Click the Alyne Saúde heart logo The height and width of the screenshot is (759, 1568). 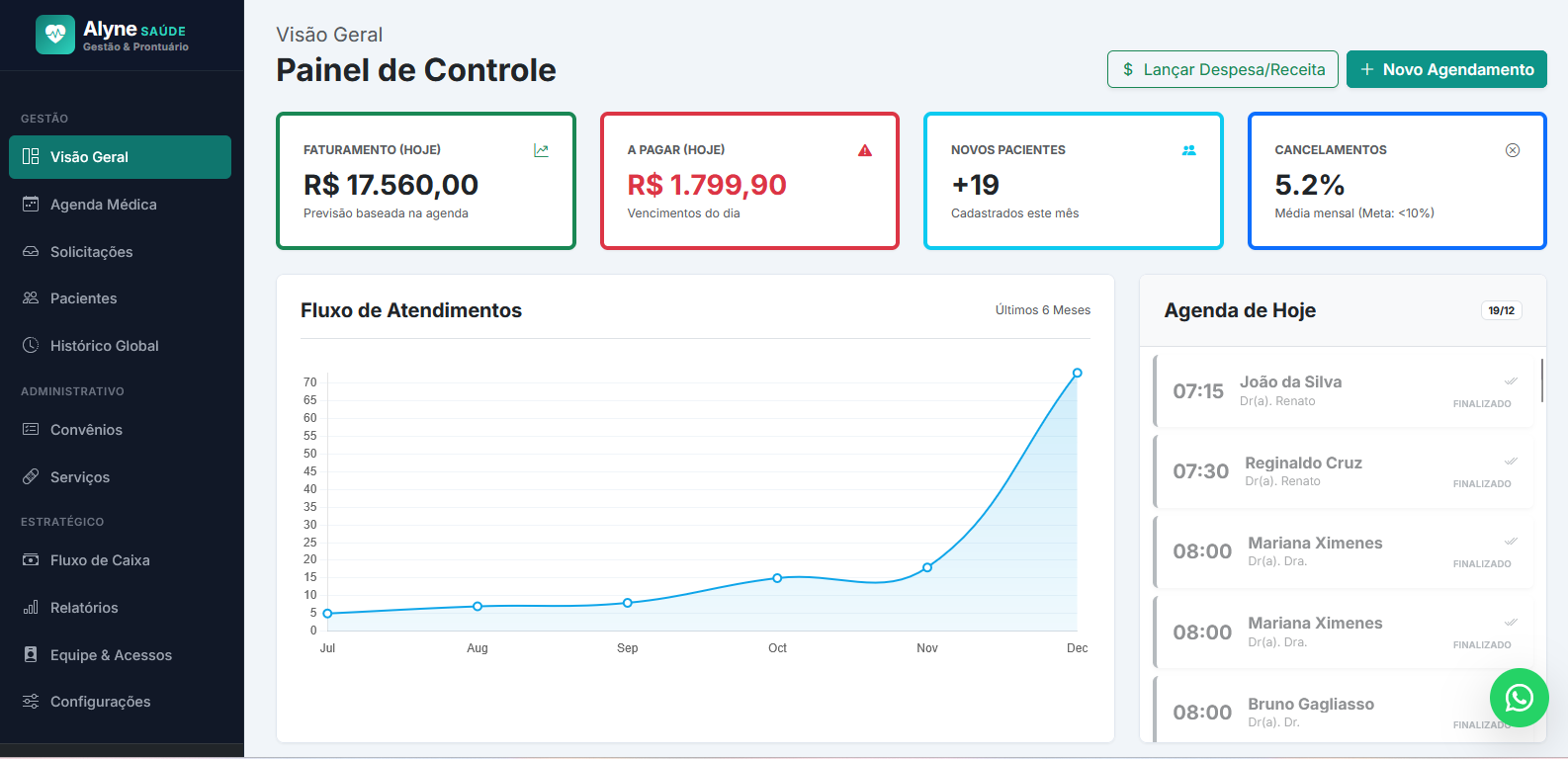coord(55,35)
